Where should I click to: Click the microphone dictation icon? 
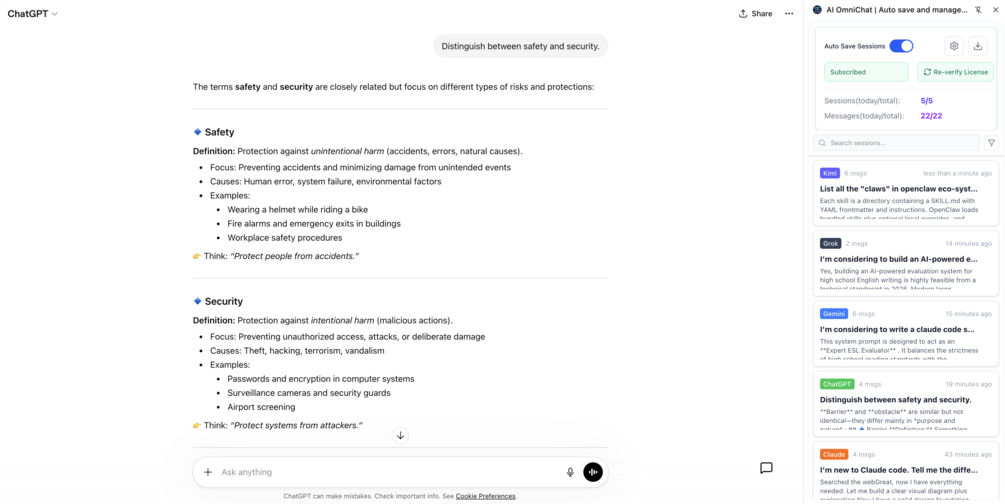570,472
